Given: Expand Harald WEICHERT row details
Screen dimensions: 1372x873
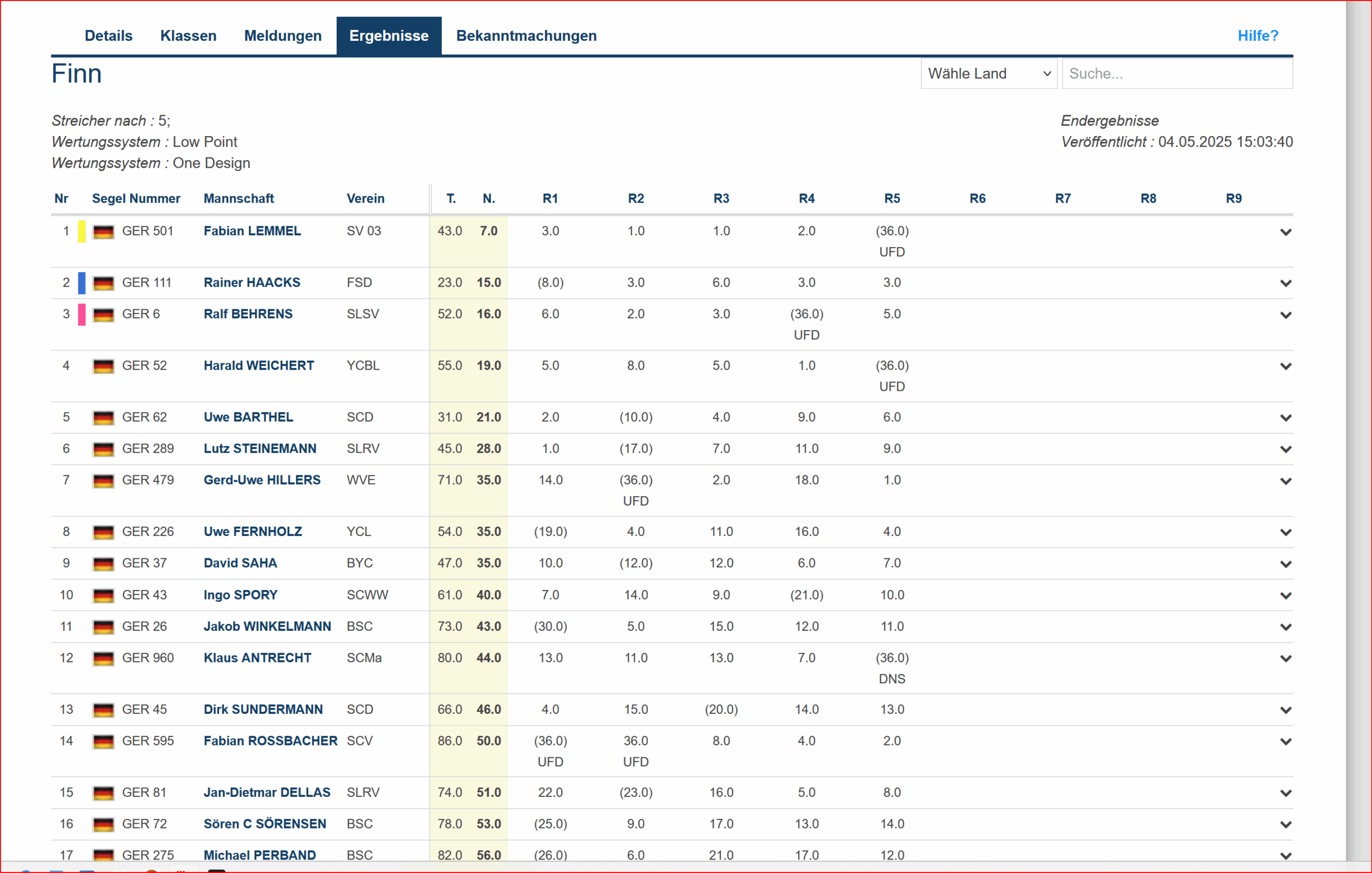Looking at the screenshot, I should click(x=1285, y=367).
